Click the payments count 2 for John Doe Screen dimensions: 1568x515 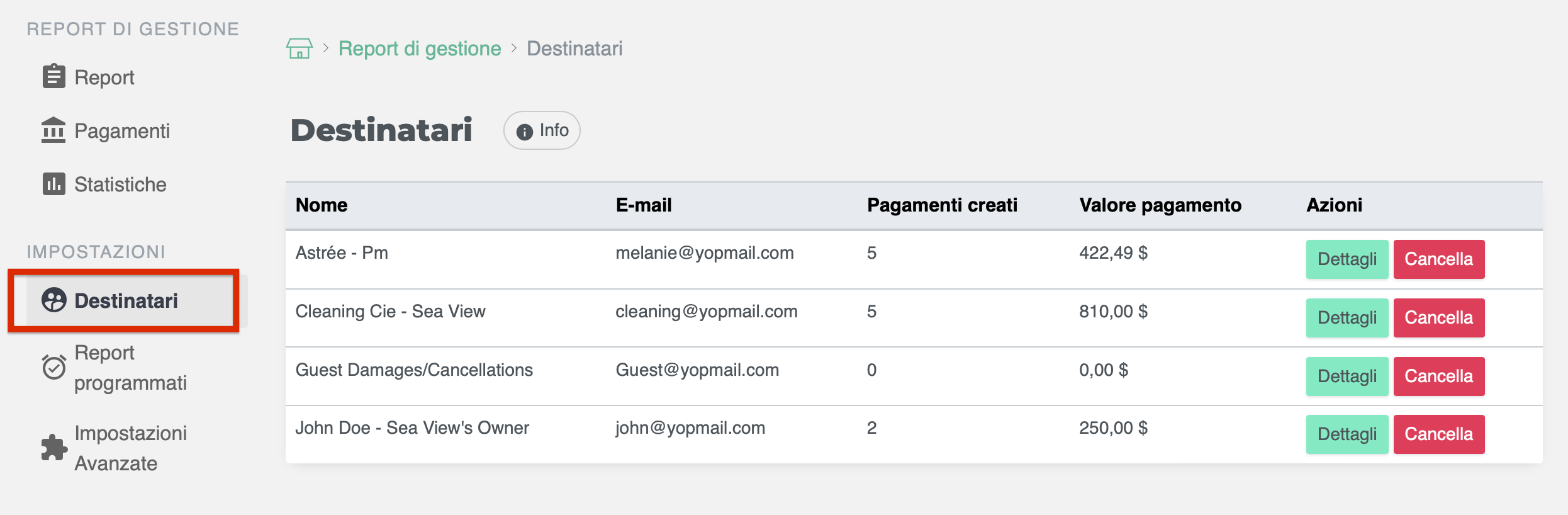pyautogui.click(x=871, y=428)
